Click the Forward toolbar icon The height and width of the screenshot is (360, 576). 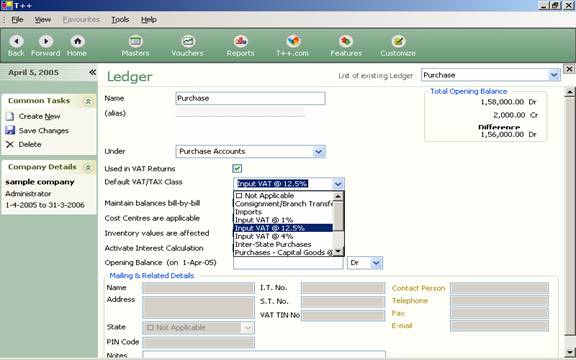coord(46,41)
